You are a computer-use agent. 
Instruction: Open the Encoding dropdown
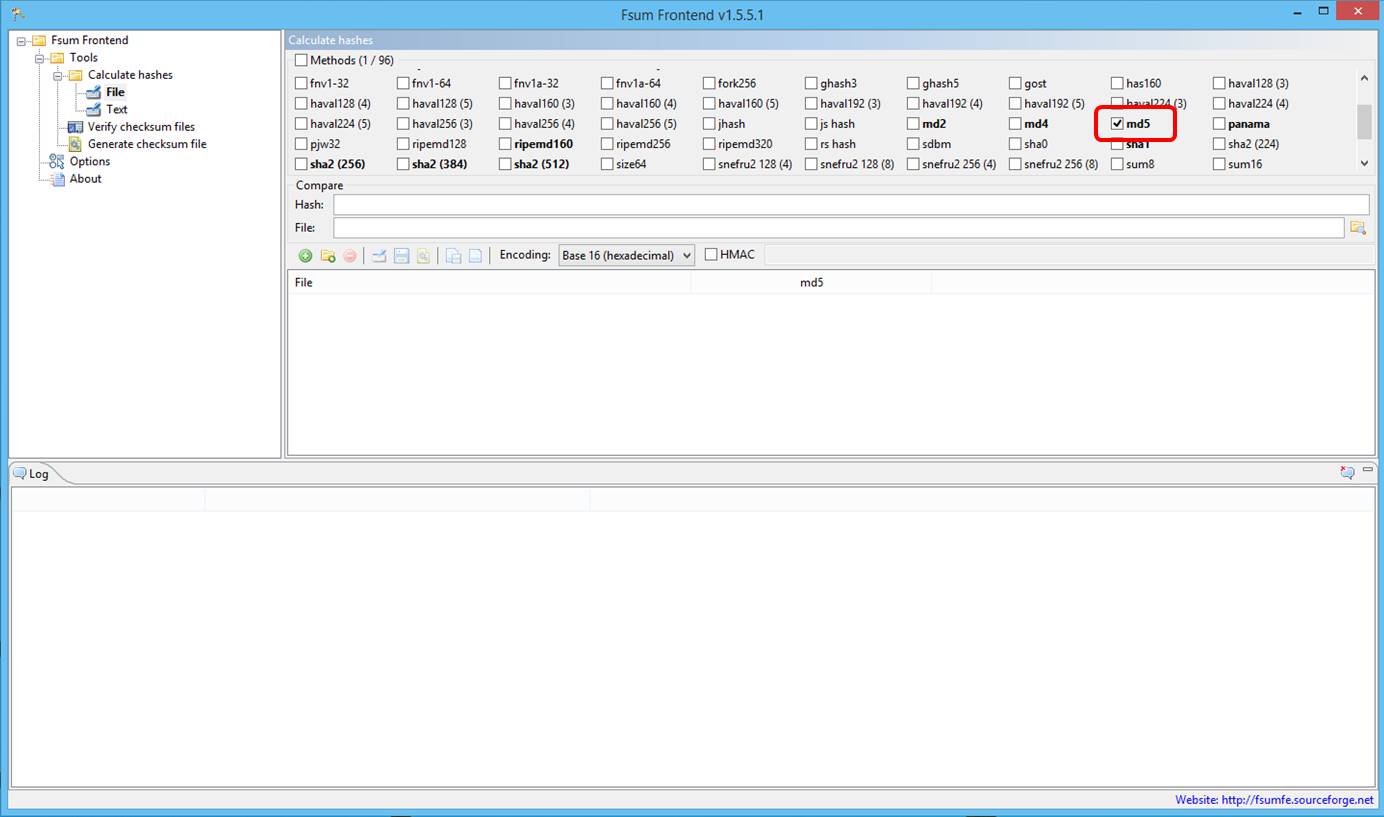[626, 256]
